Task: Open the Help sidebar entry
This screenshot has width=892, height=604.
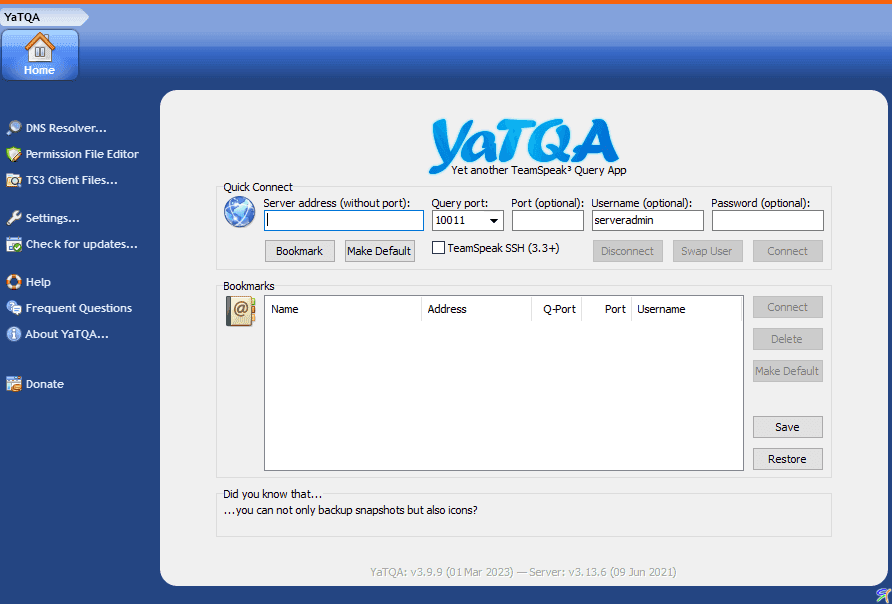Action: 38,282
